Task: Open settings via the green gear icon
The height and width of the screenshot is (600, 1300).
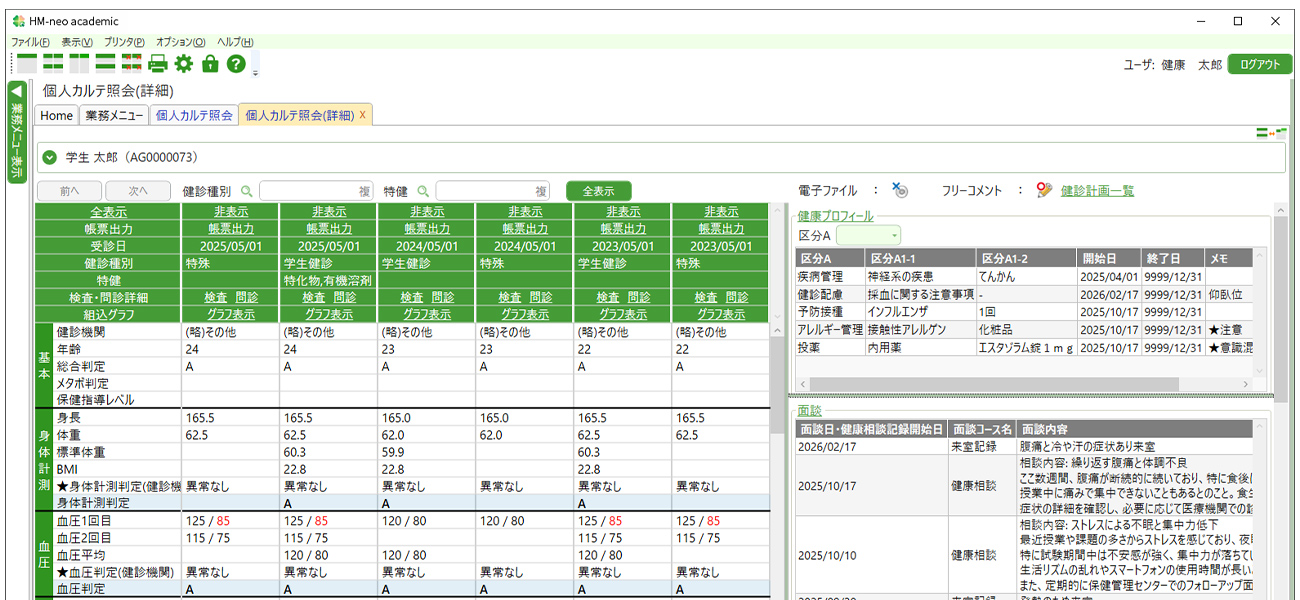Action: [184, 64]
